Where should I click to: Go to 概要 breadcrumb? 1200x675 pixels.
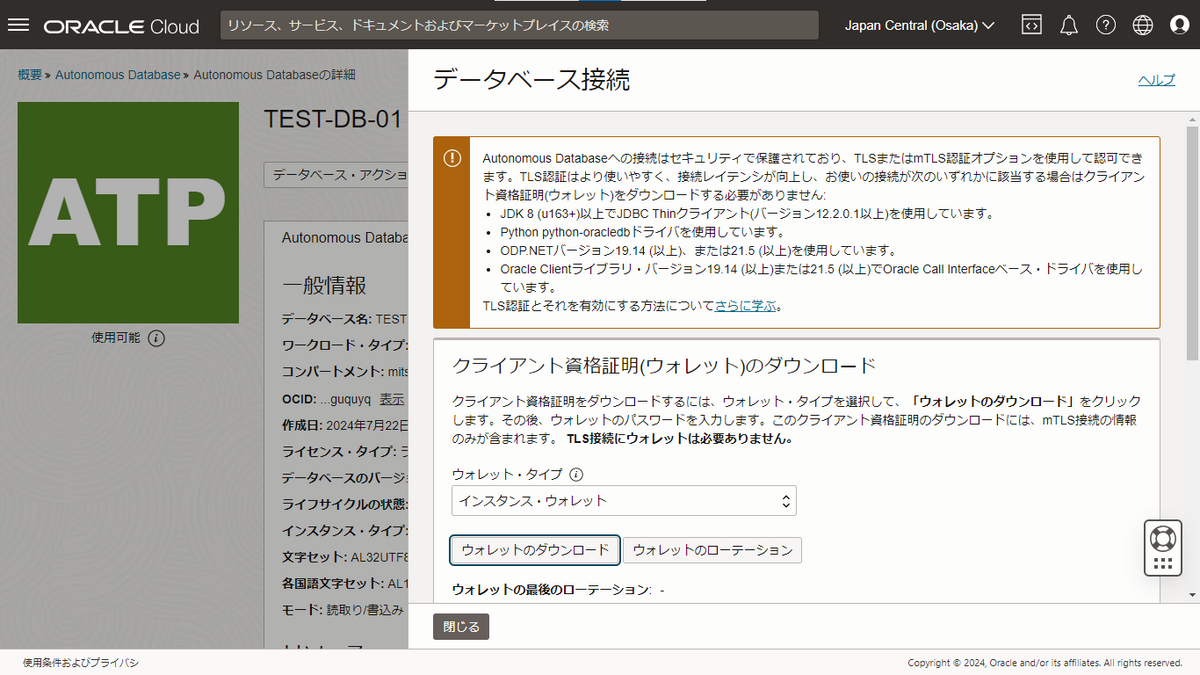coord(30,75)
